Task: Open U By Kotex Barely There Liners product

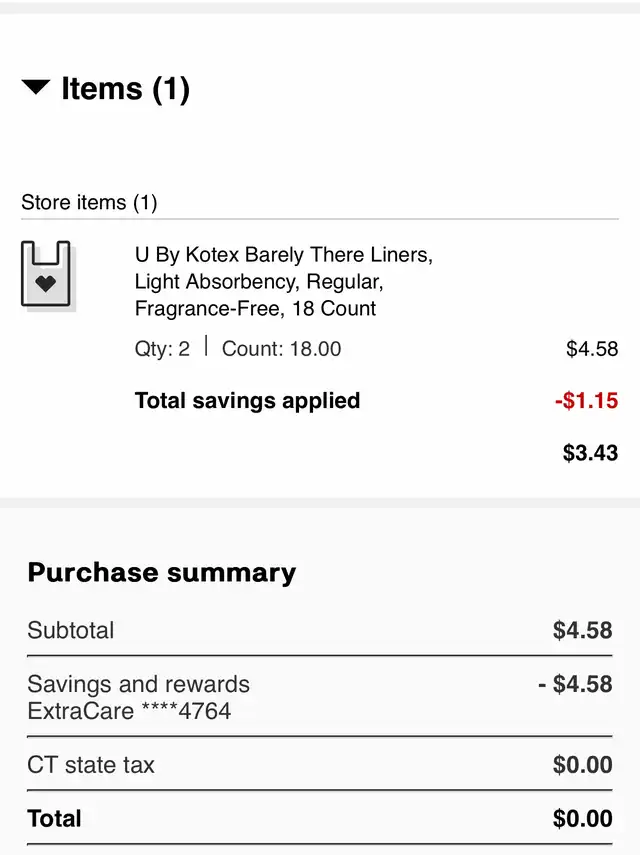Action: pos(283,281)
